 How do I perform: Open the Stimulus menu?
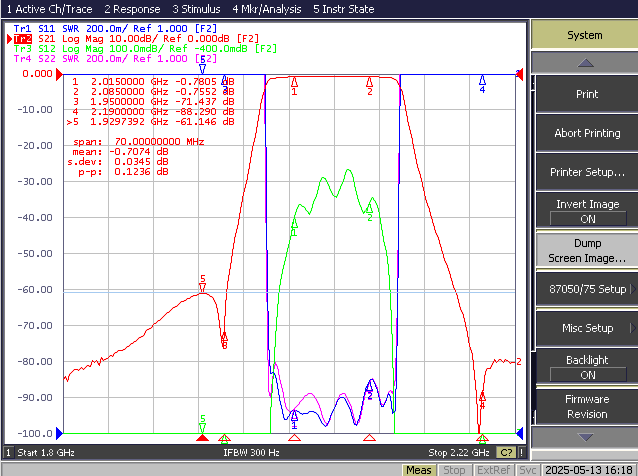coord(196,9)
